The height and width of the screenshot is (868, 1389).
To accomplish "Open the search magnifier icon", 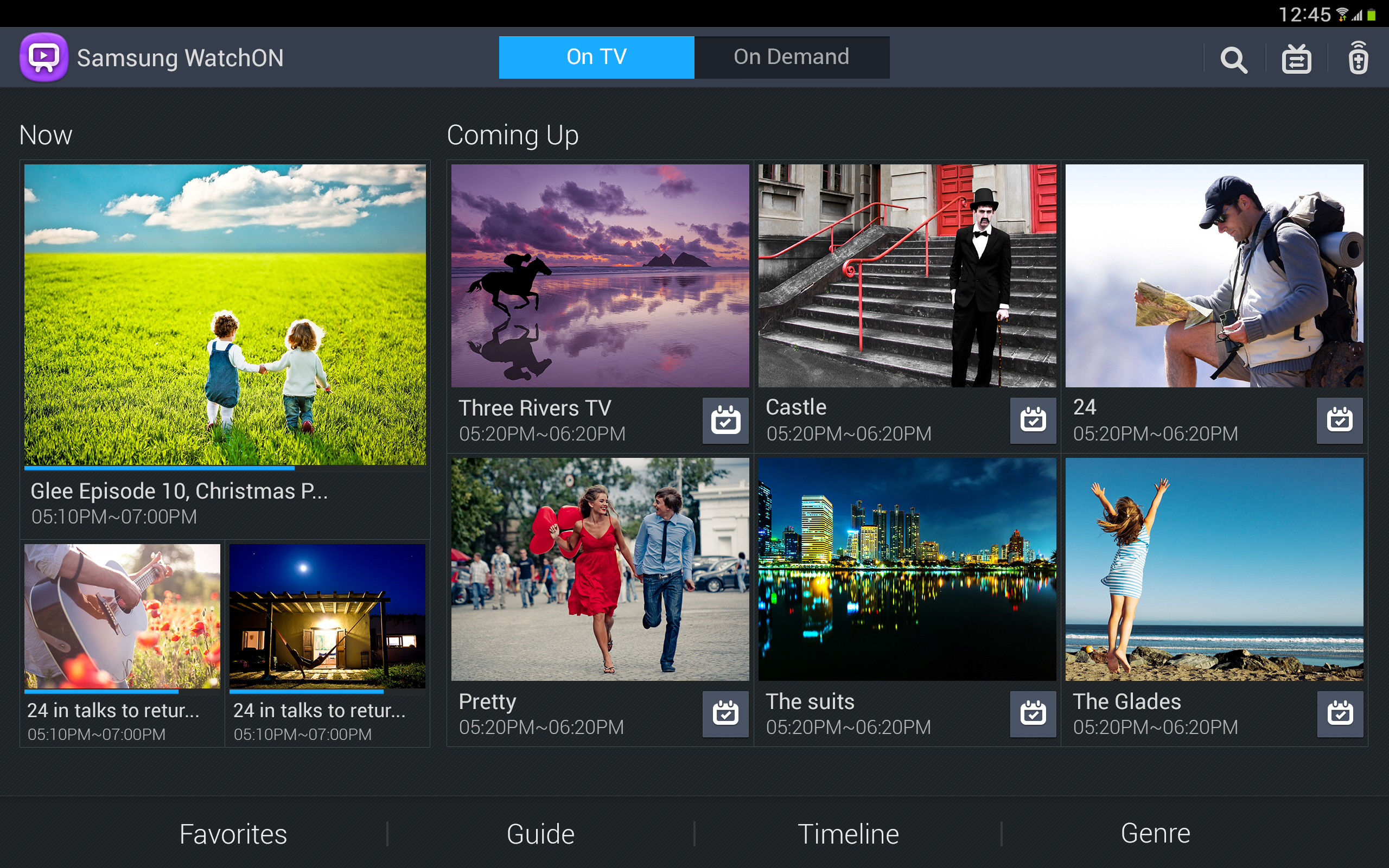I will (x=1234, y=59).
